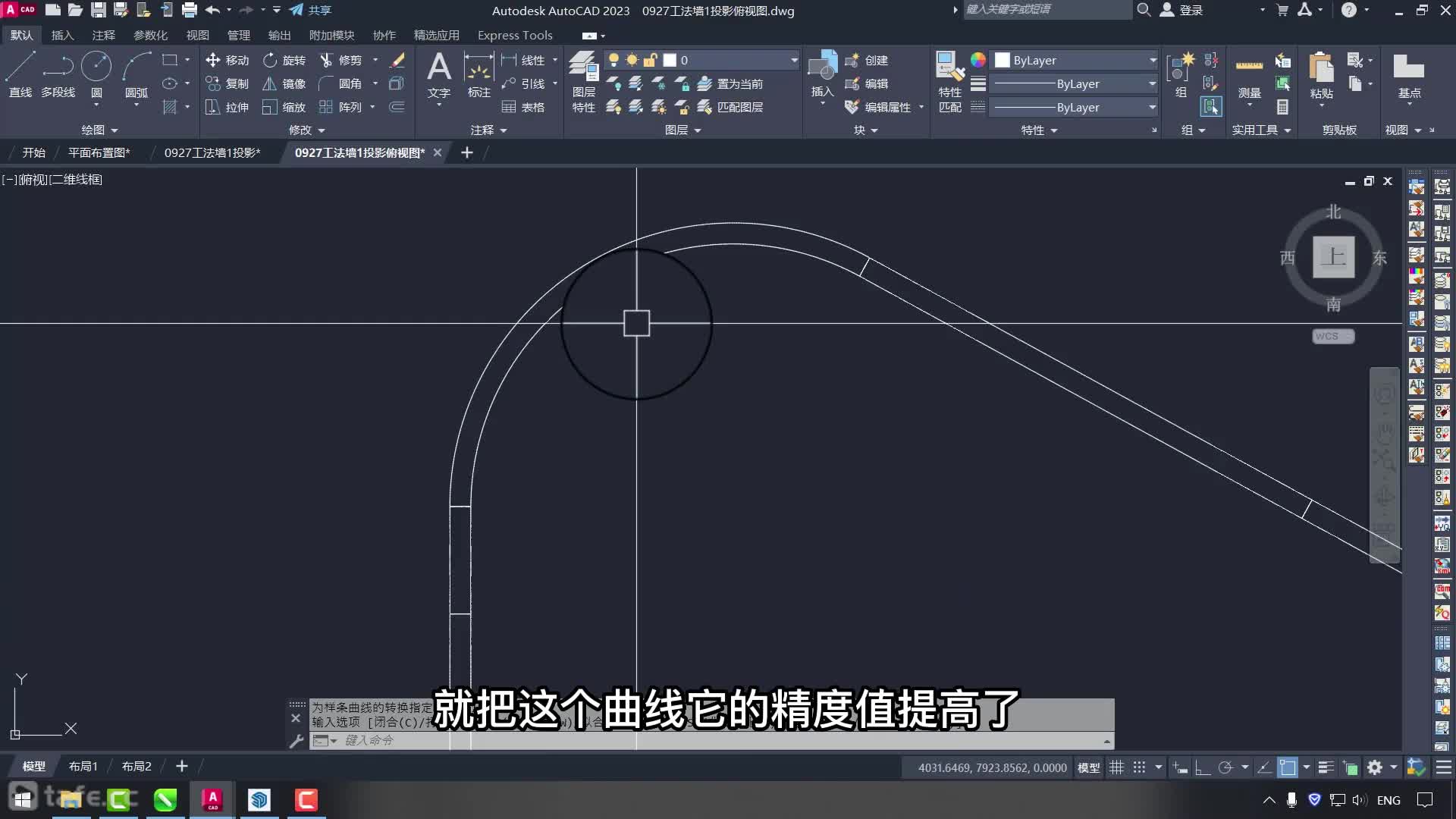Click the Array (阵列) tool
The width and height of the screenshot is (1456, 819).
[341, 107]
